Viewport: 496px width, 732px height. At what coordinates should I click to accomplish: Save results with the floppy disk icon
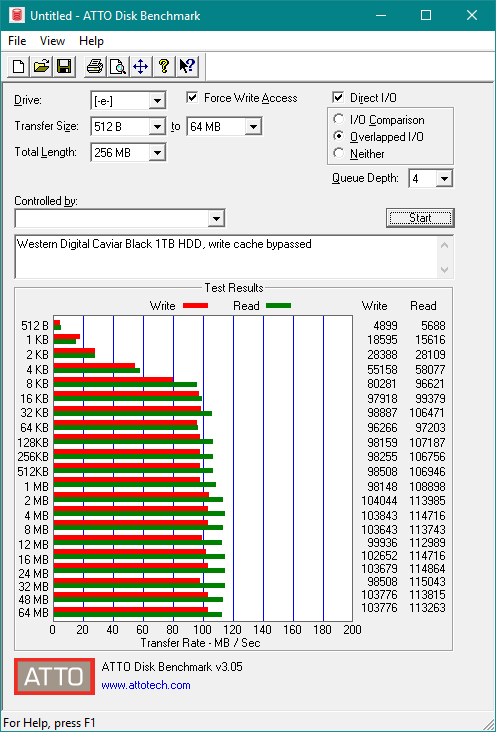[x=64, y=66]
